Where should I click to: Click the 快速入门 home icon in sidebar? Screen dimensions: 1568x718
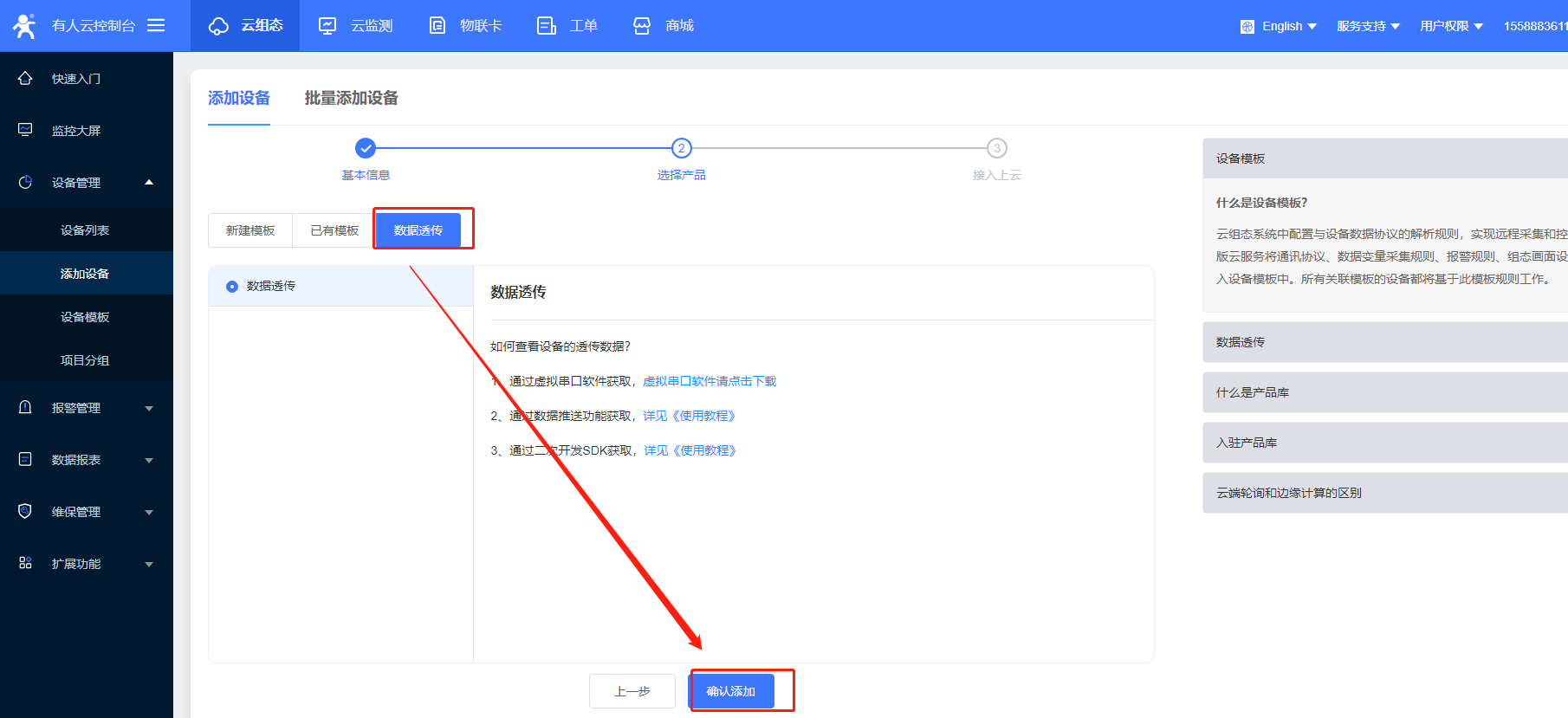click(25, 79)
